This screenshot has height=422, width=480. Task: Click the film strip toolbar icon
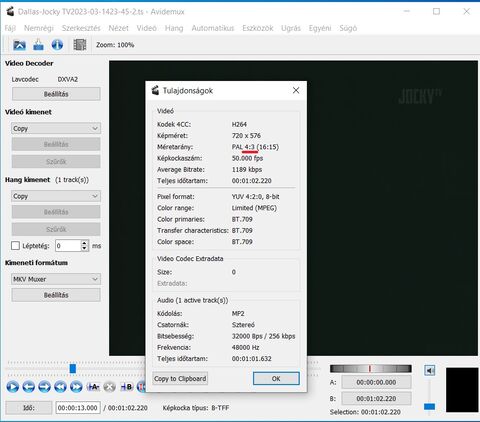(x=80, y=45)
